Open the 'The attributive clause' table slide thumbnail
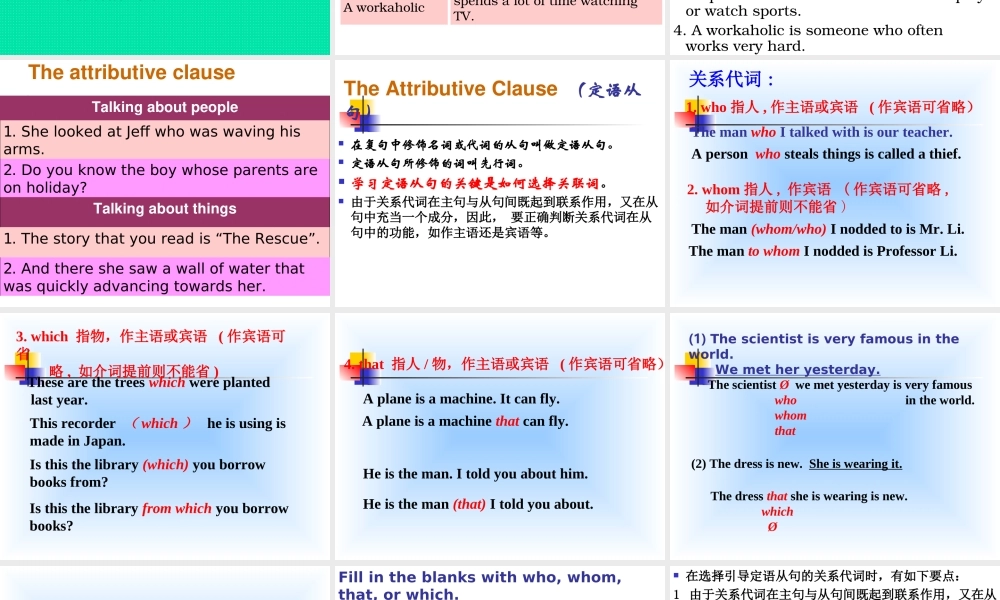This screenshot has height=600, width=1000. coord(165,183)
